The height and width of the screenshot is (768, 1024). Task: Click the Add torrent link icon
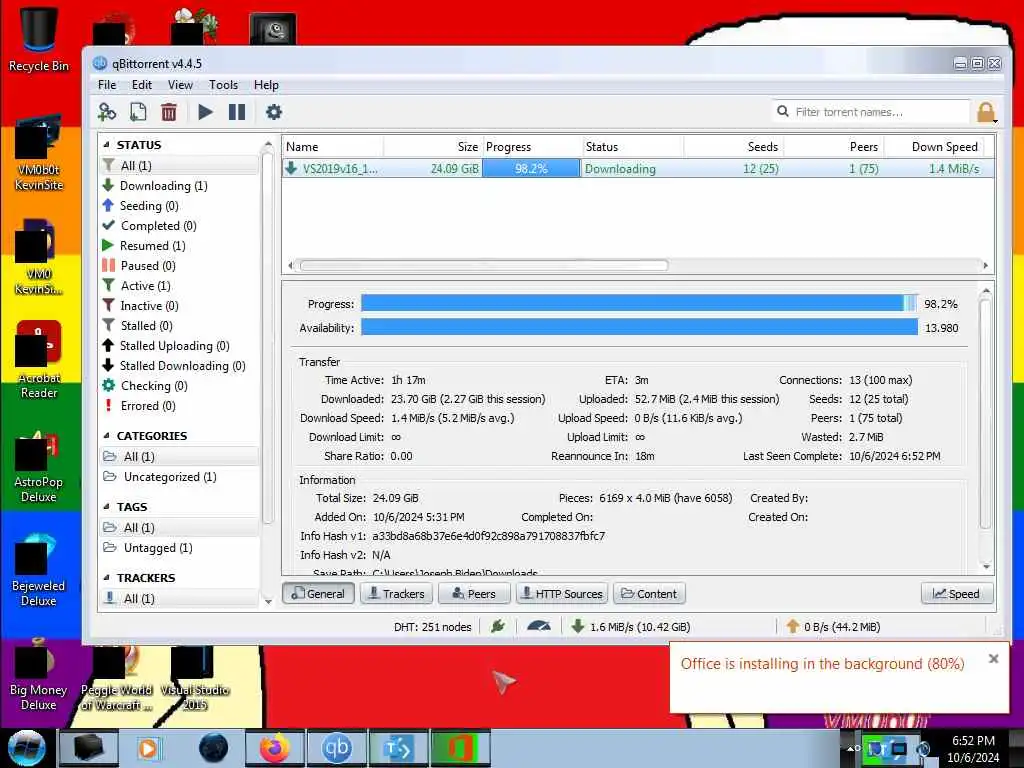point(106,112)
